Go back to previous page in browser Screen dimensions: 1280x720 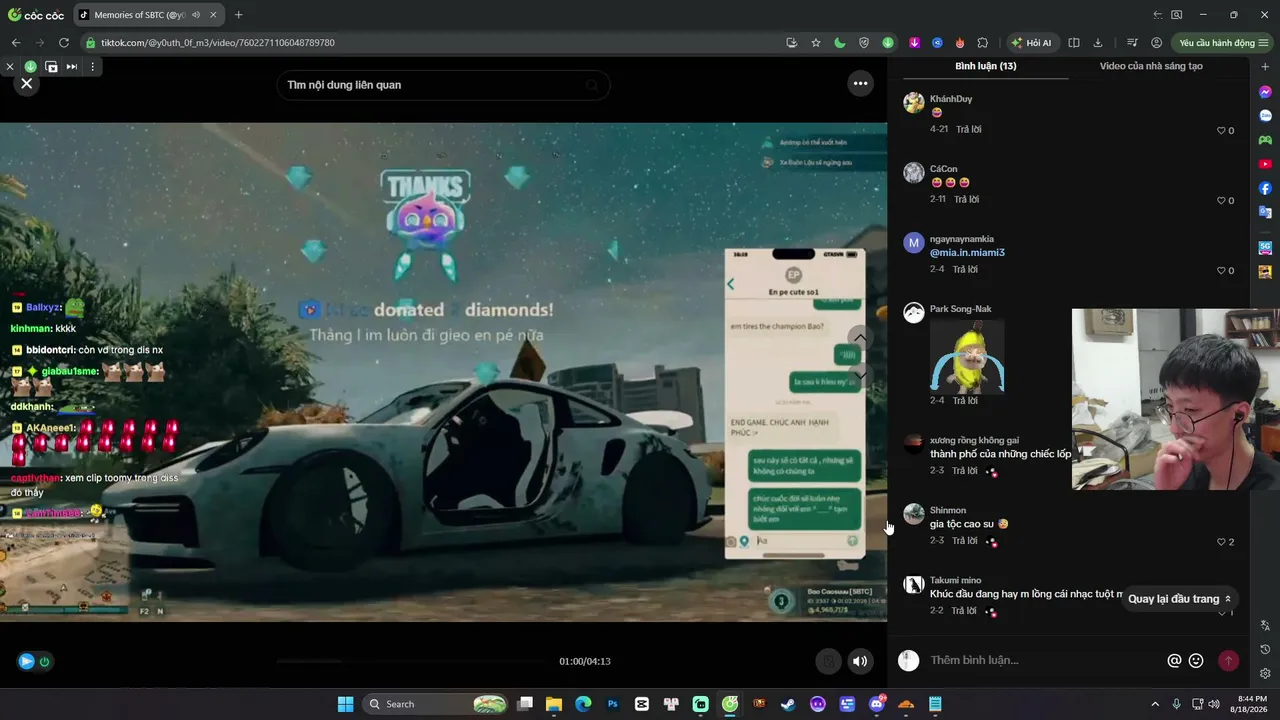[x=16, y=43]
